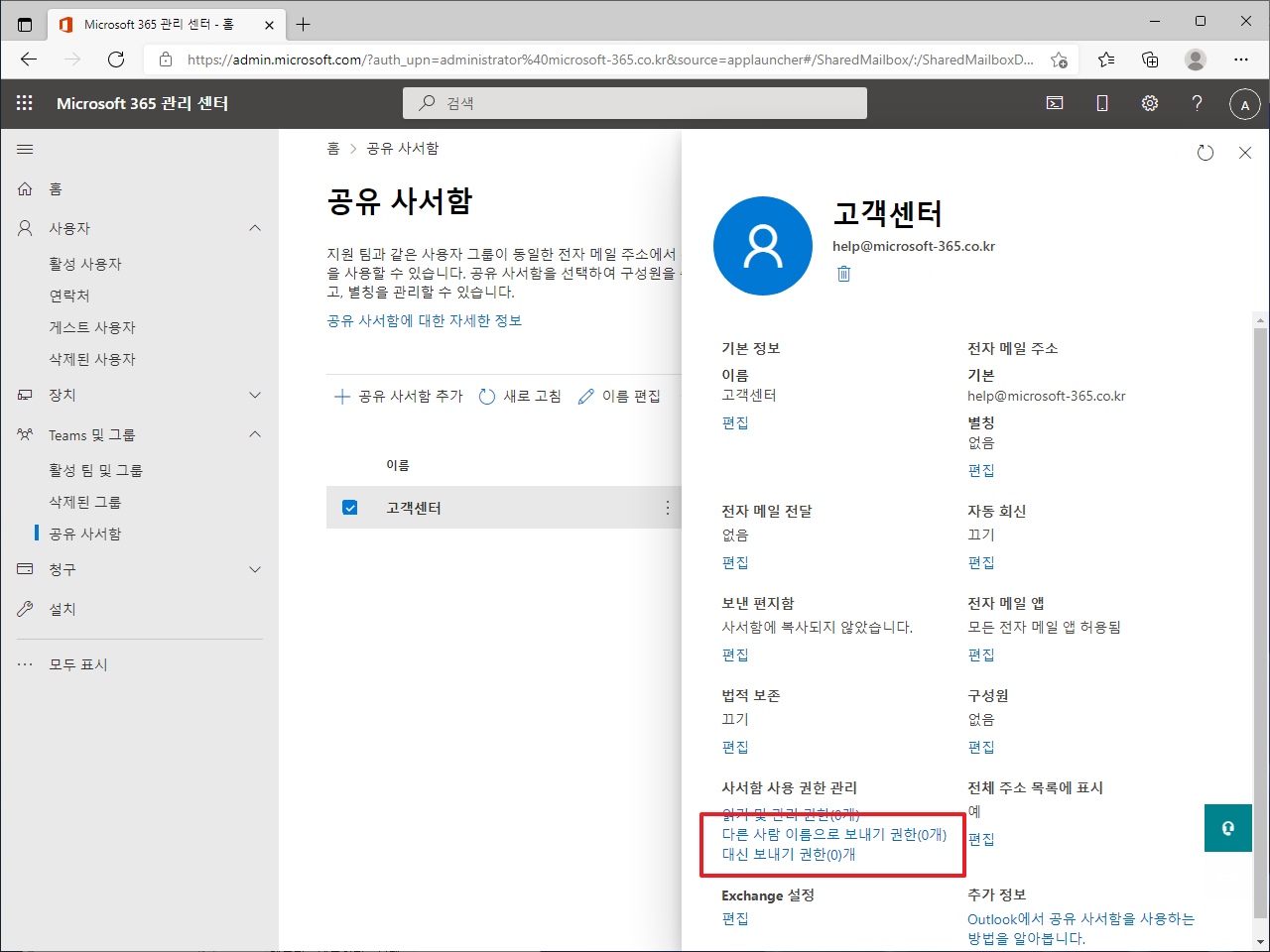Screen dimensions: 1270x952
Task: Collapse navigation with hamburger icon
Action: [x=25, y=149]
